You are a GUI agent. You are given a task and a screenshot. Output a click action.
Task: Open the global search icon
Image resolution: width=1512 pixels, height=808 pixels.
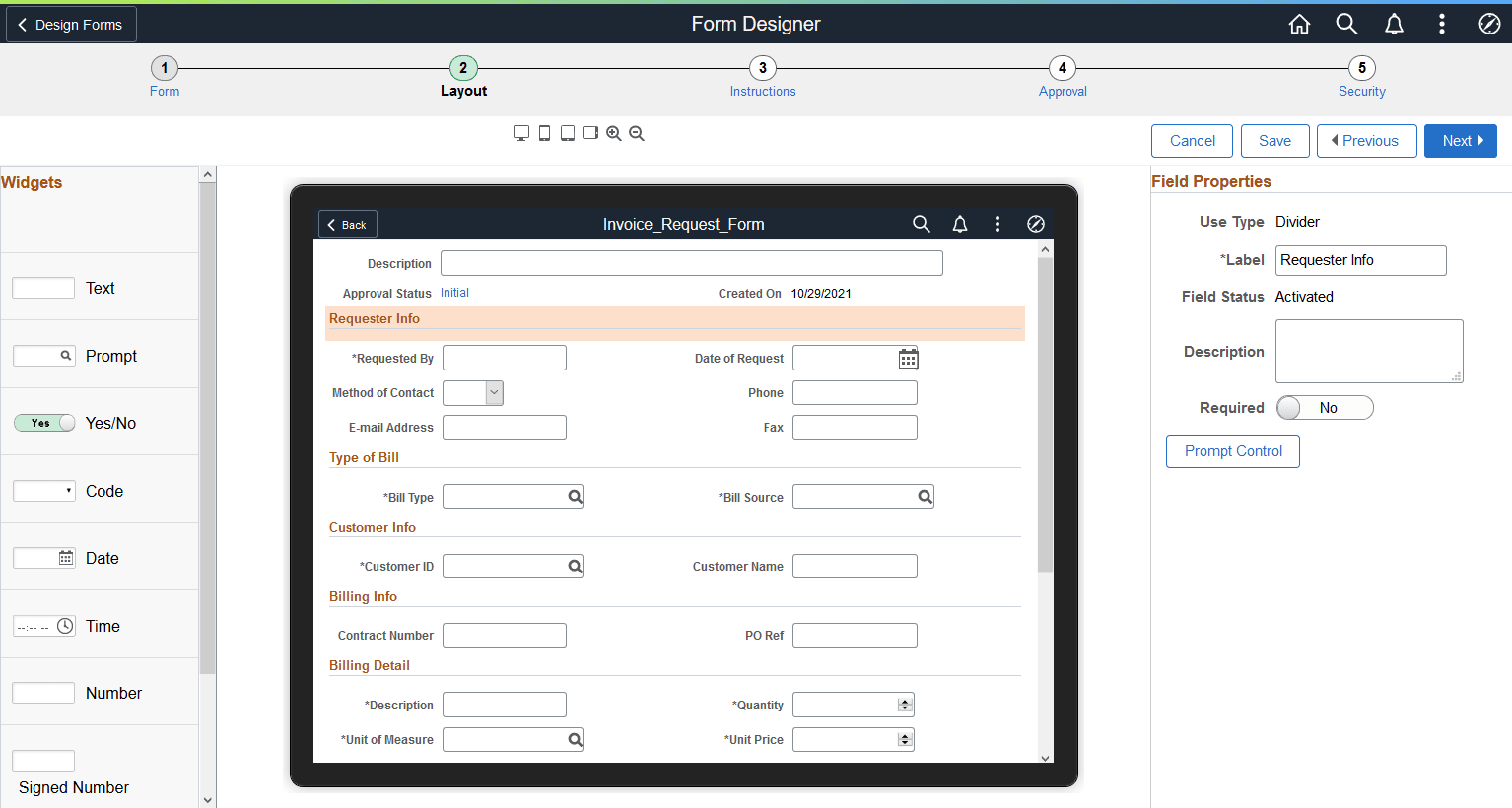tap(1346, 24)
